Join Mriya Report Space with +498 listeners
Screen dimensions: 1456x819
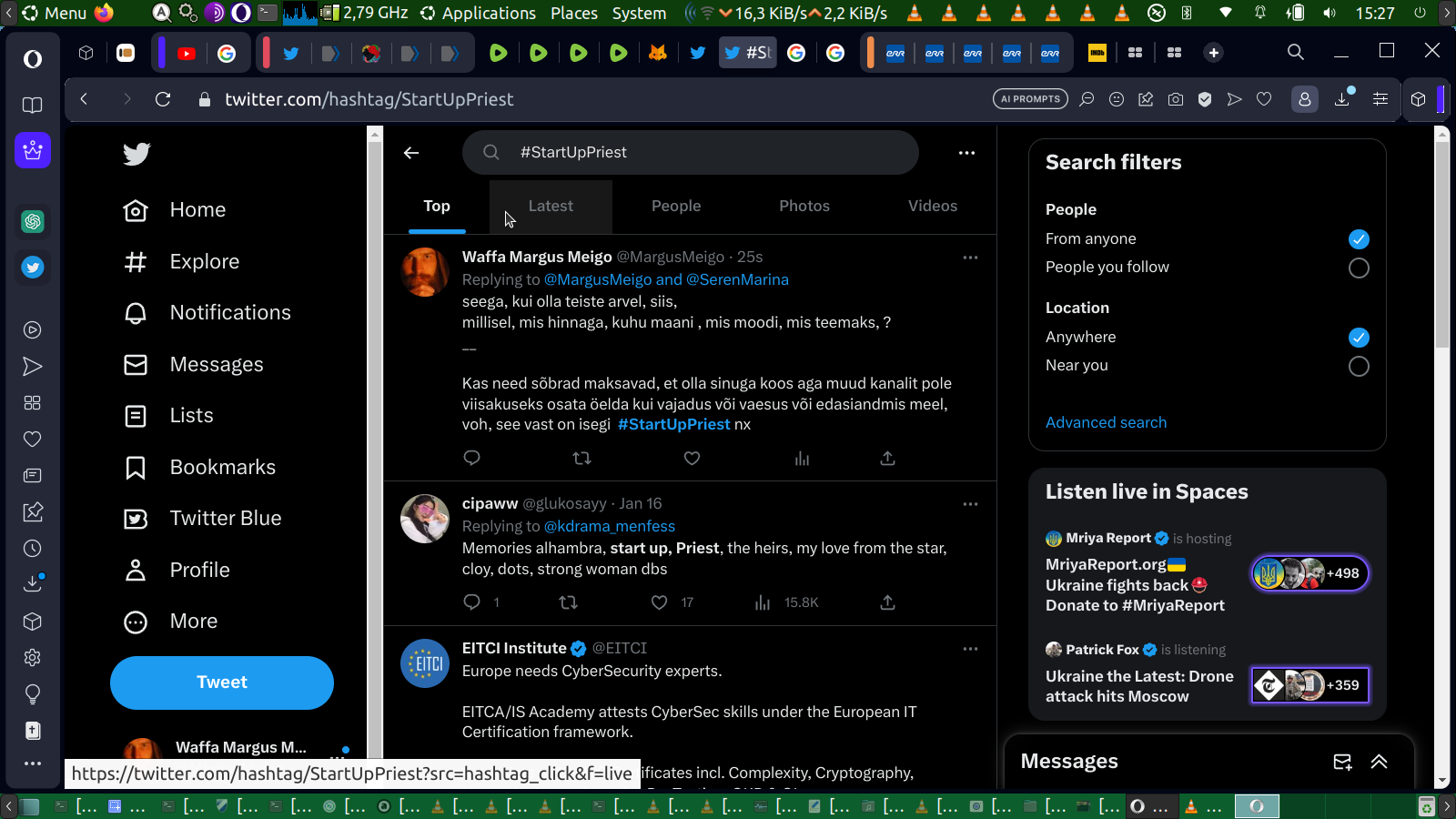[x=1310, y=573]
